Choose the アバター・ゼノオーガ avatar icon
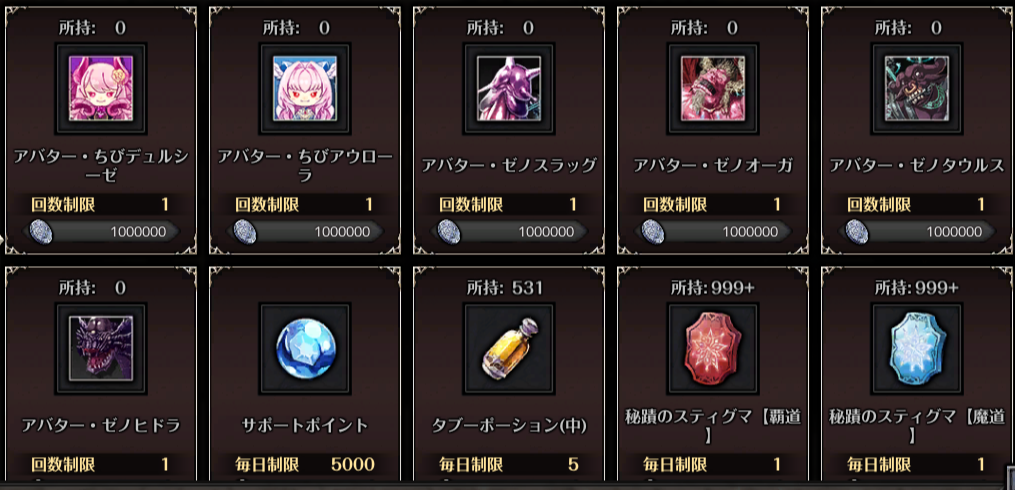 713,89
